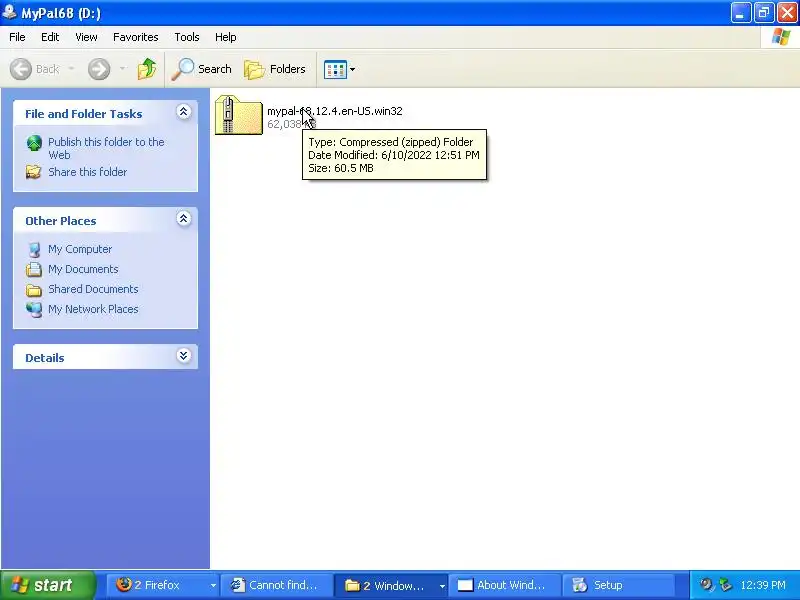The height and width of the screenshot is (600, 800).
Task: Click the Shared Documents folder icon
Action: point(34,290)
